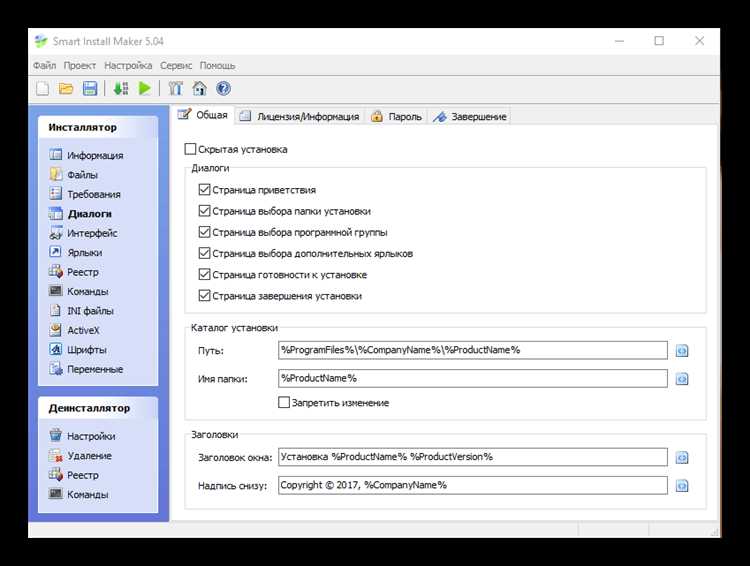Click the green arrow compile icon
The height and width of the screenshot is (566, 750).
(121, 88)
